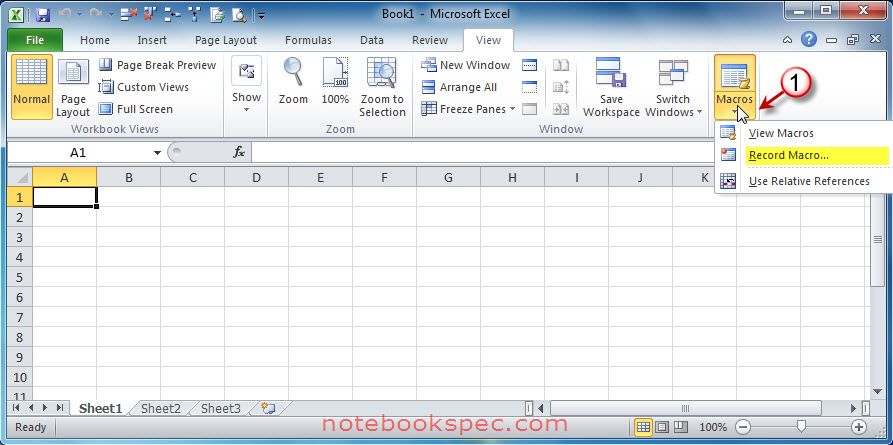Image resolution: width=893 pixels, height=445 pixels.
Task: Open Excel Help question mark icon
Action: point(808,39)
